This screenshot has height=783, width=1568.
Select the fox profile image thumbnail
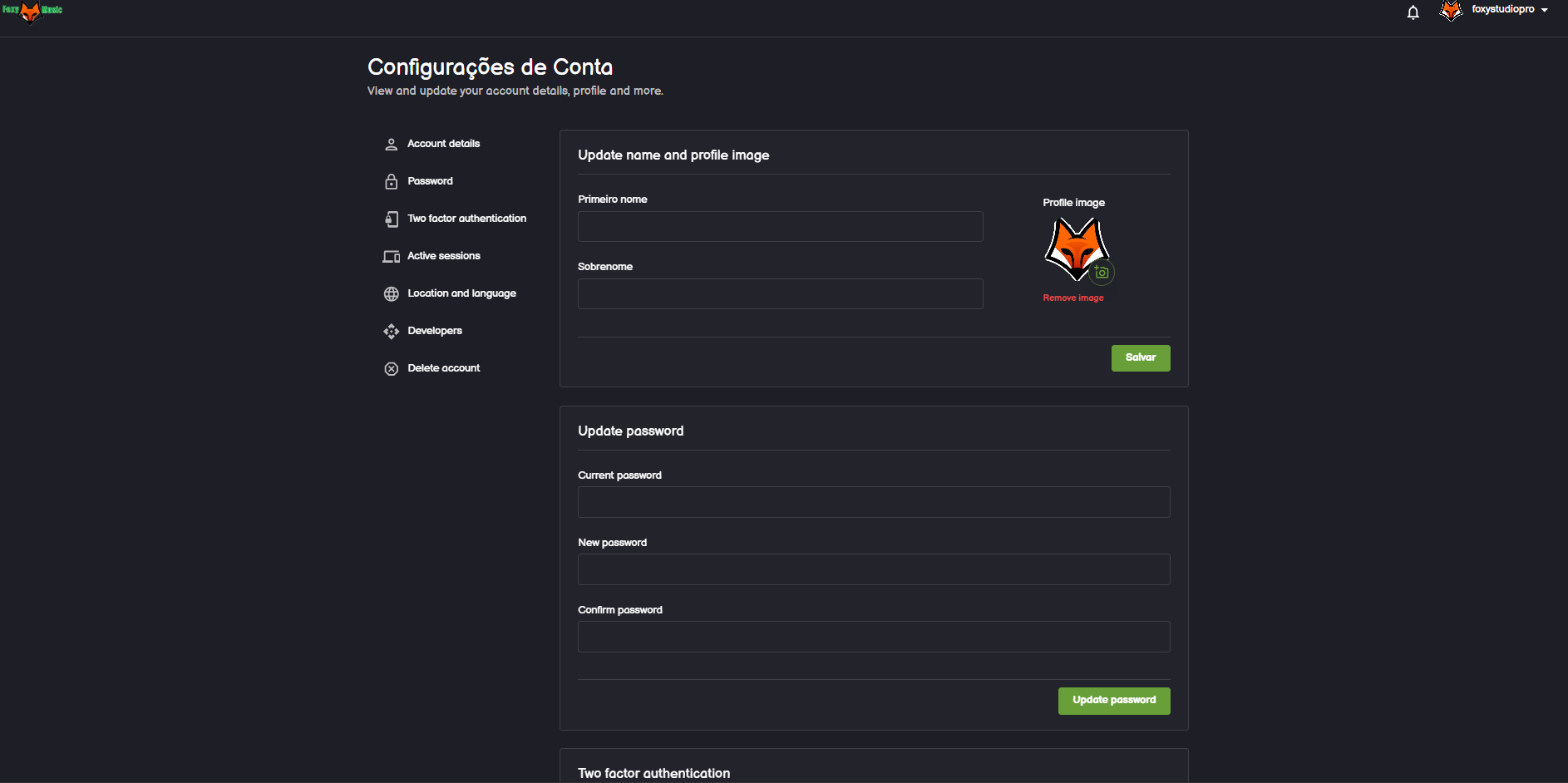(x=1074, y=247)
